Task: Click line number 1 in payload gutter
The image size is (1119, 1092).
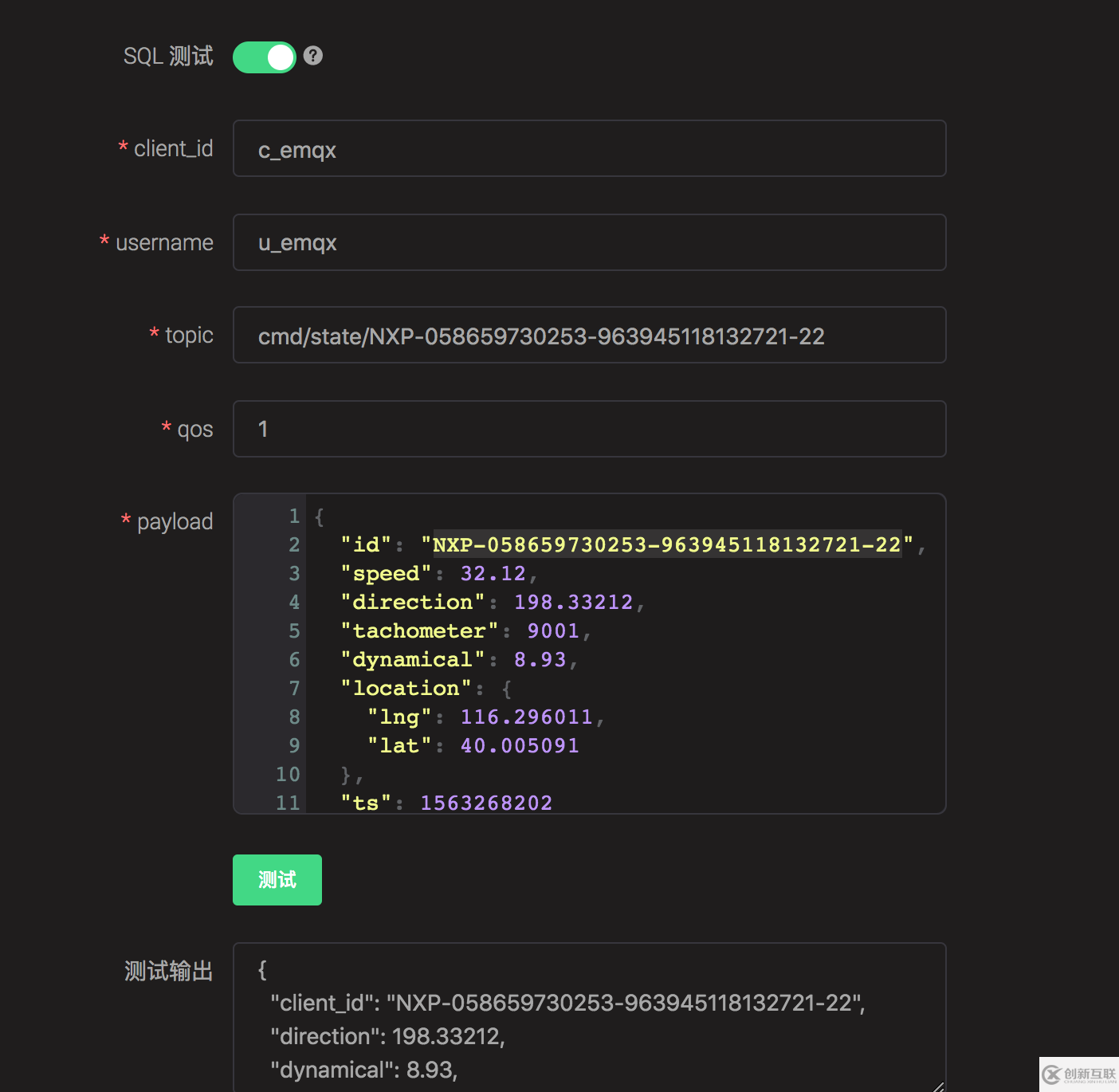Action: (294, 516)
